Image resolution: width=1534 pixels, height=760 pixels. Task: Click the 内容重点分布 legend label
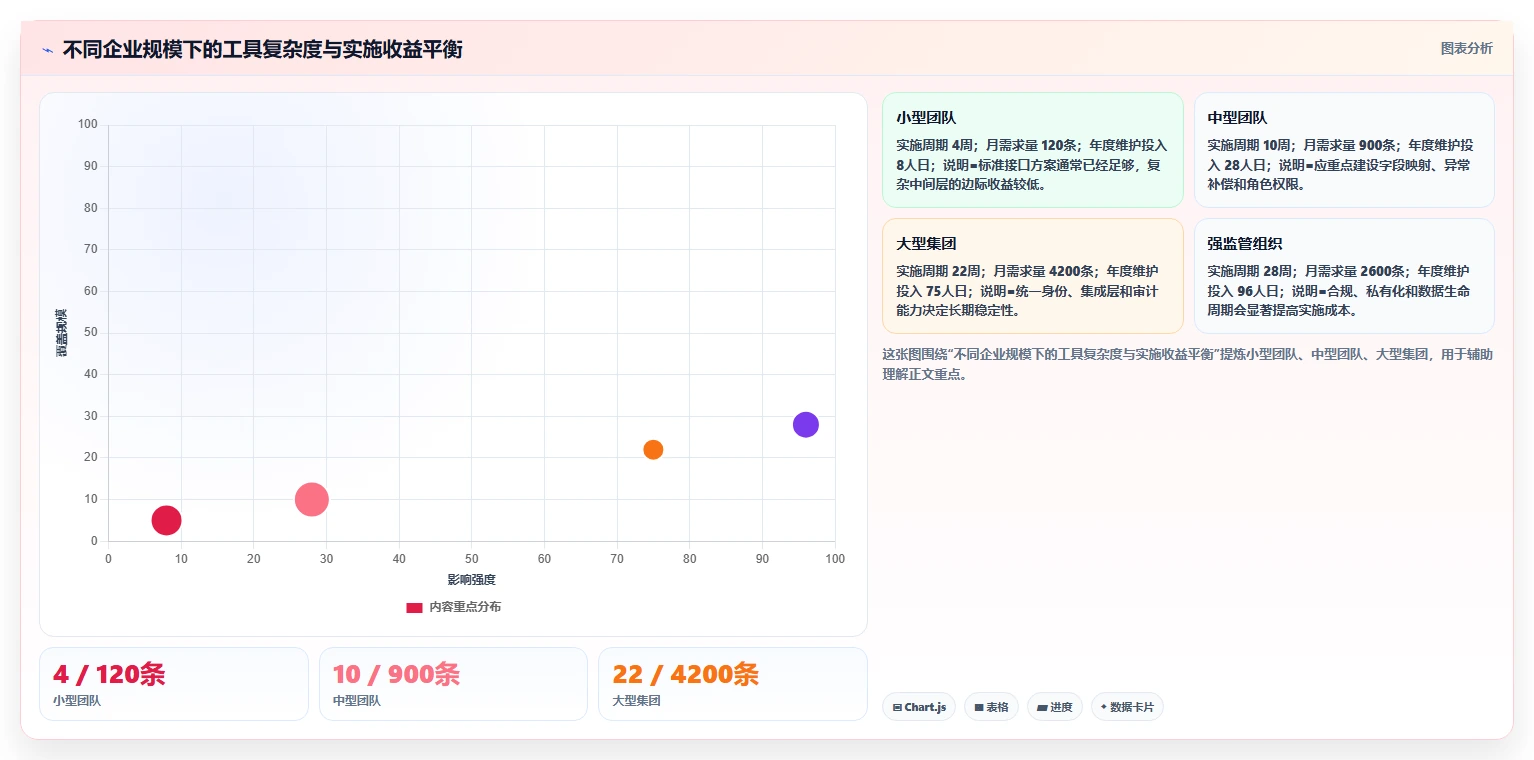(x=465, y=607)
